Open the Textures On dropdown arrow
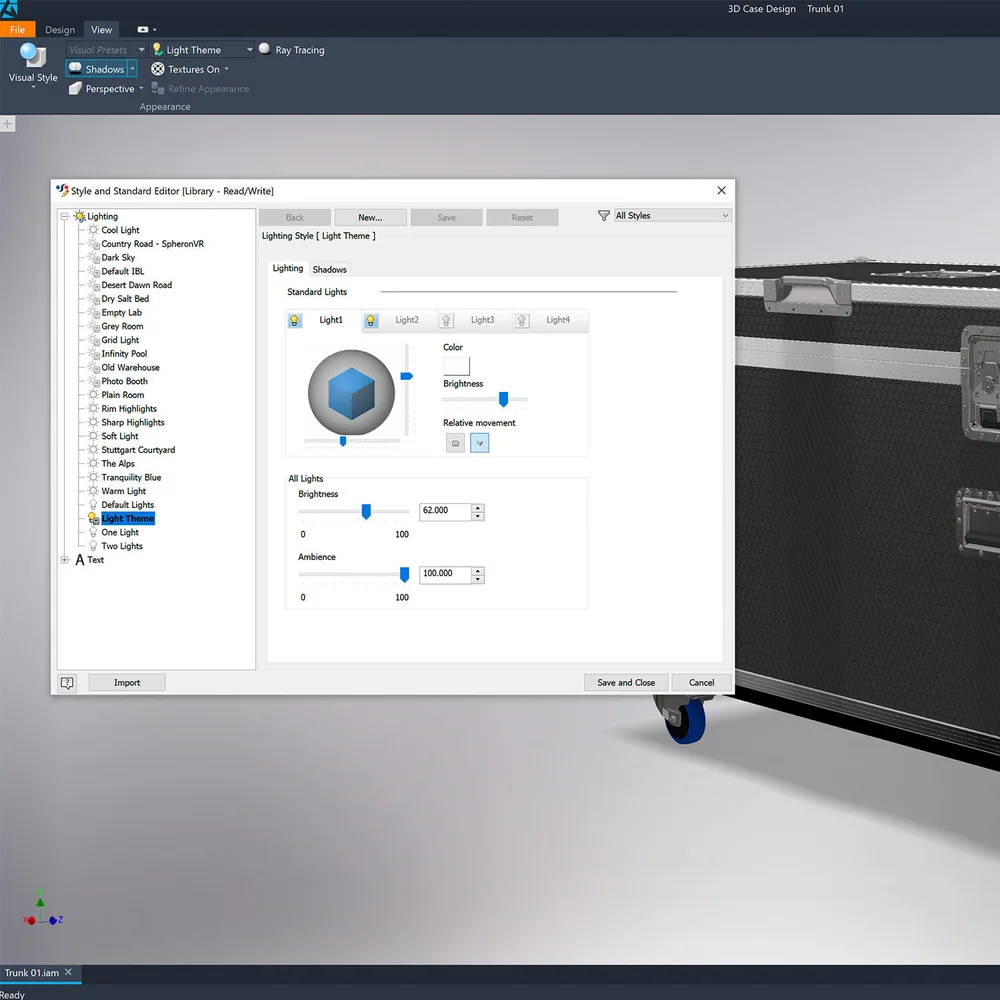Screen dimensions: 1000x1000 point(226,69)
